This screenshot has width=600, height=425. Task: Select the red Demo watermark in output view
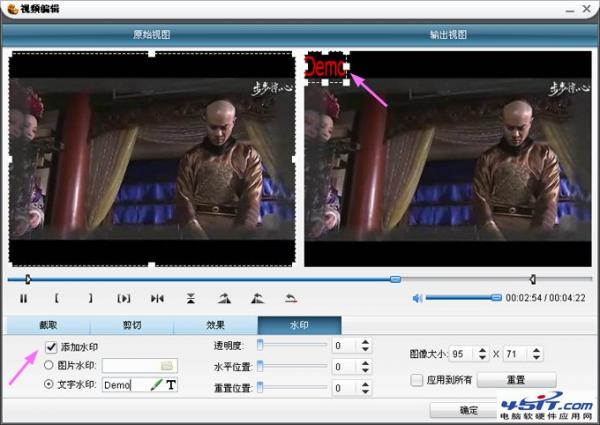325,67
